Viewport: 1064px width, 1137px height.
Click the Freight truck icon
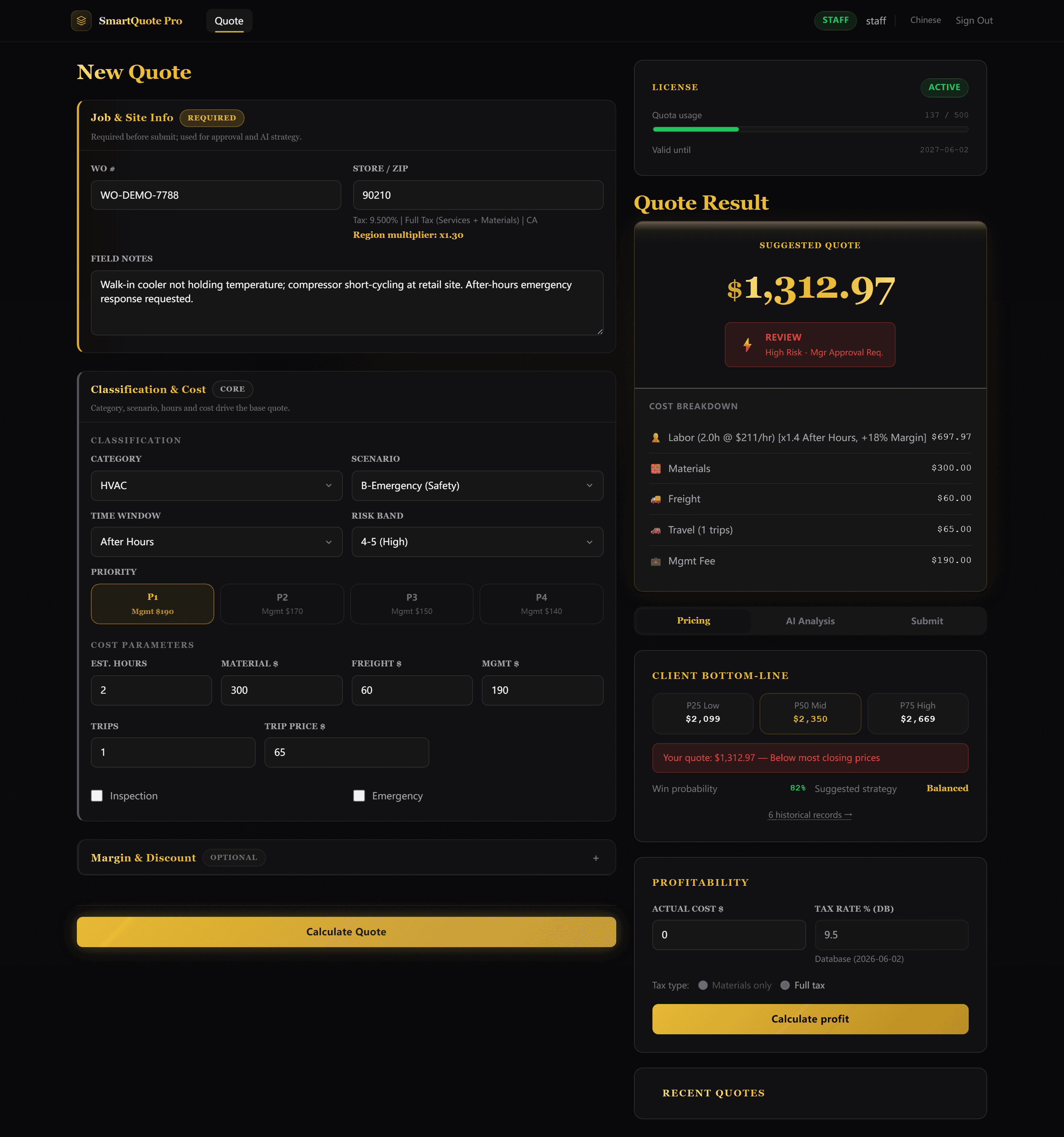pyautogui.click(x=655, y=499)
